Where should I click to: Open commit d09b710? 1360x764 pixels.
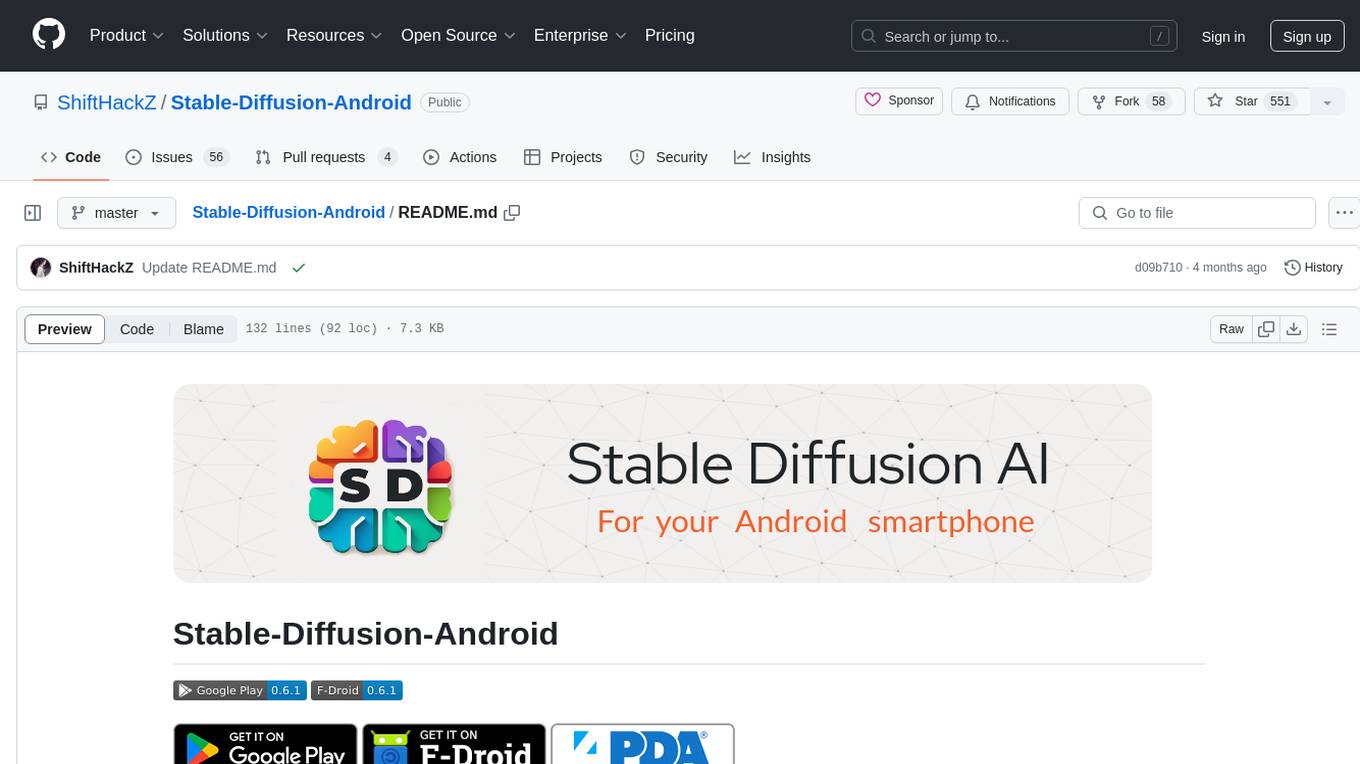[x=1158, y=268]
